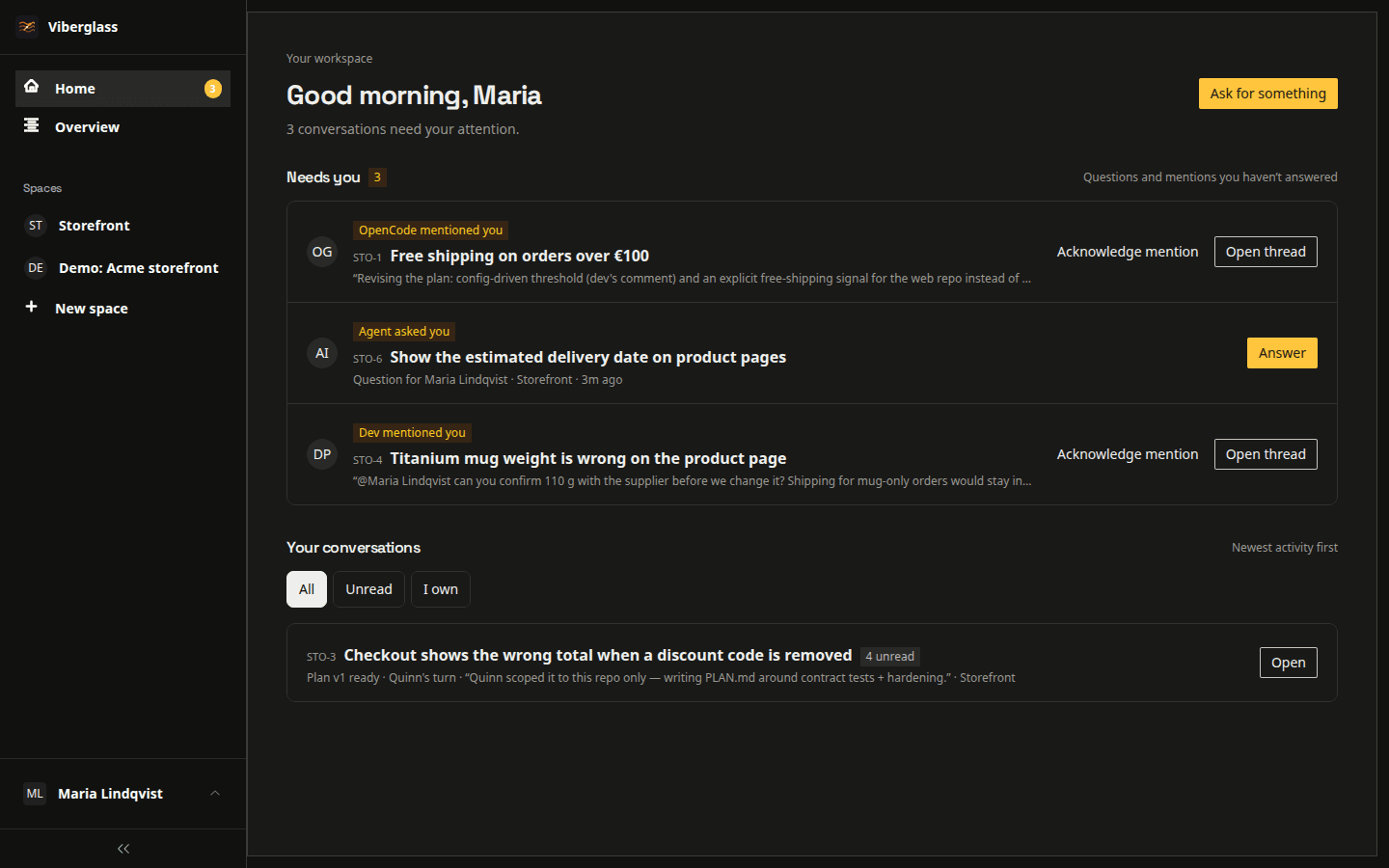Image resolution: width=1389 pixels, height=868 pixels.
Task: Open the Storefront space
Action: (123, 226)
